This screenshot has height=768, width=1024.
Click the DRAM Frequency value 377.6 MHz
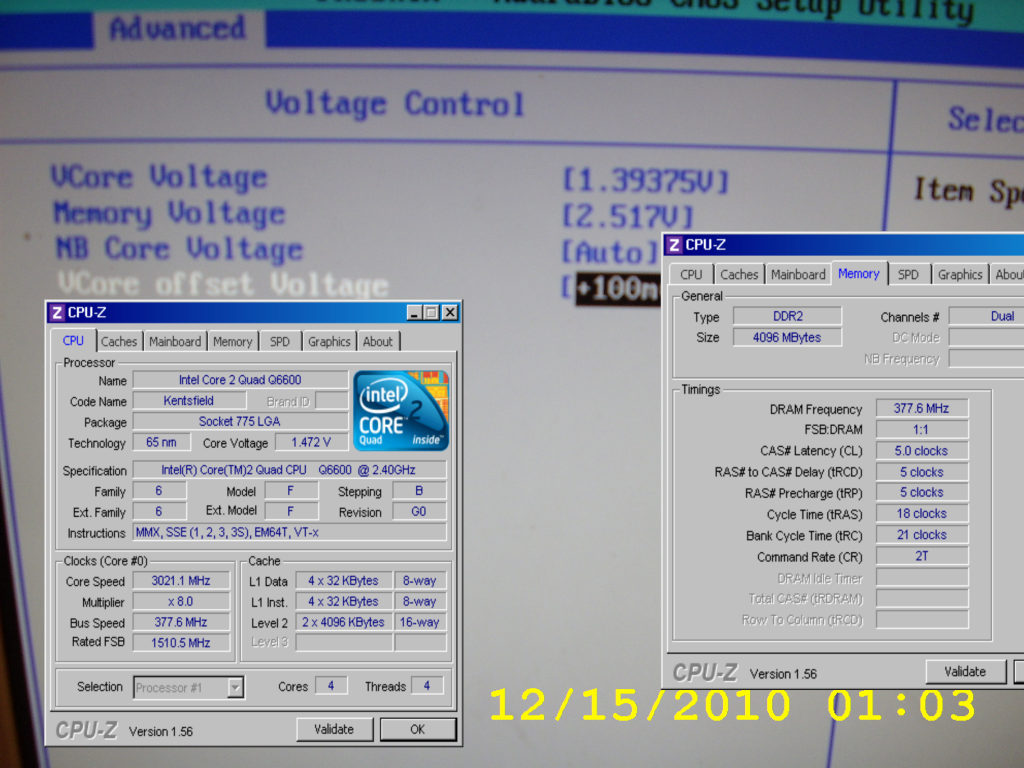click(x=921, y=409)
